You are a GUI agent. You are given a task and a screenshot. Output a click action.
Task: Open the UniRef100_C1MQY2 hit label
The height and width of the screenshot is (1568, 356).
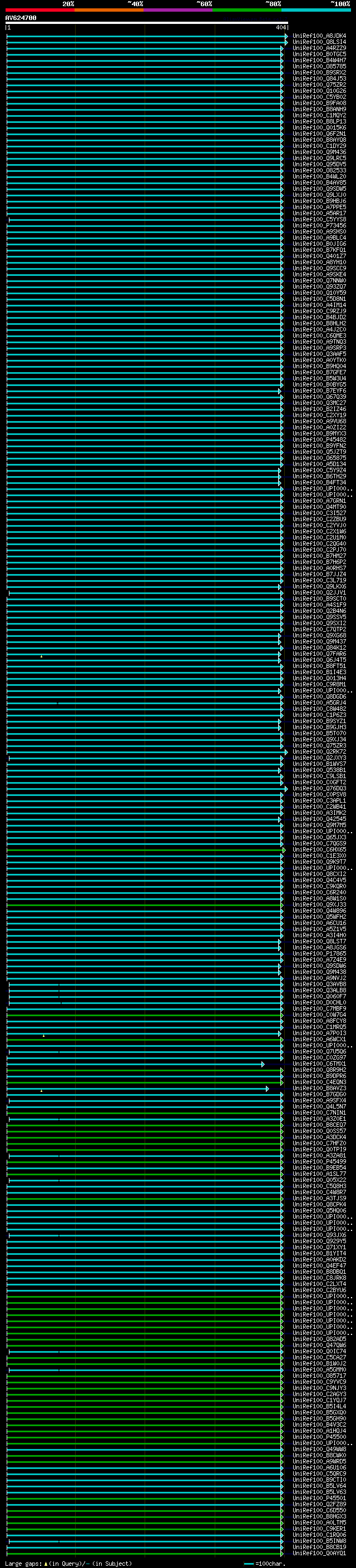(x=319, y=116)
